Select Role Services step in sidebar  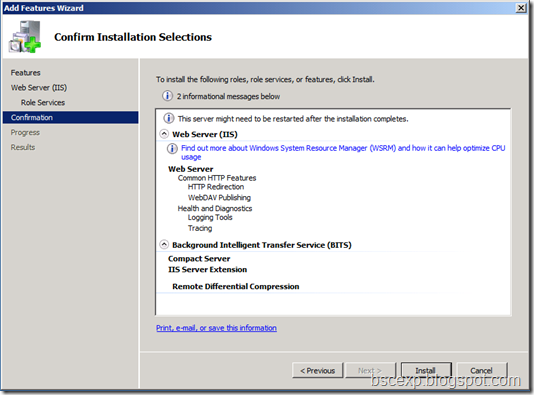pos(43,102)
